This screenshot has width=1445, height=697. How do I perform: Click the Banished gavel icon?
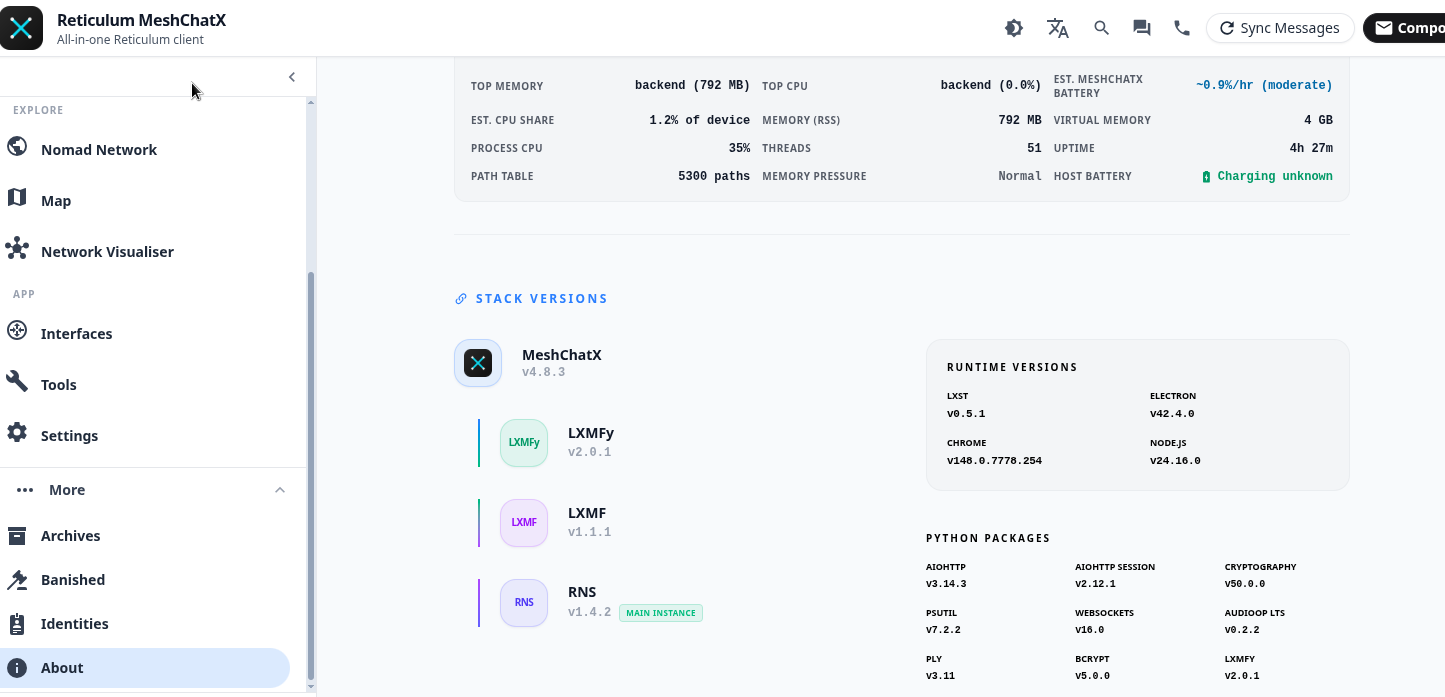[x=17, y=580]
